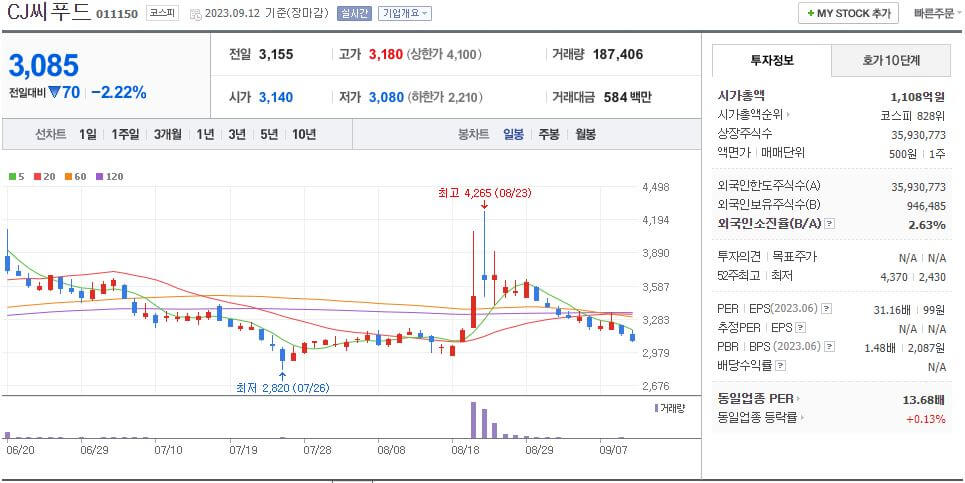Click the 최저 2,820 (07/26) chart marker
This screenshot has width=965, height=483.
282,388
